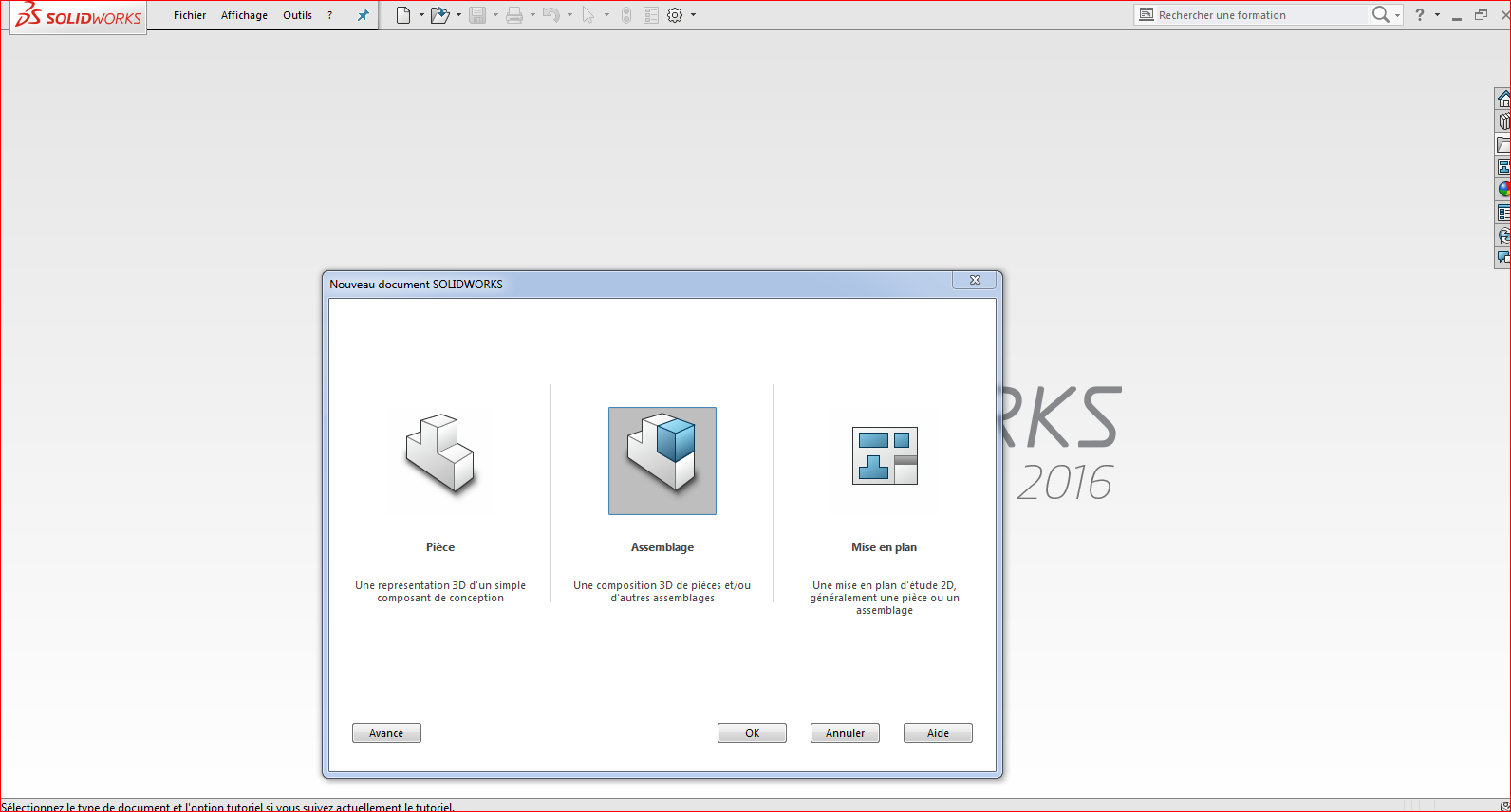Click the Open document folder icon

click(439, 15)
